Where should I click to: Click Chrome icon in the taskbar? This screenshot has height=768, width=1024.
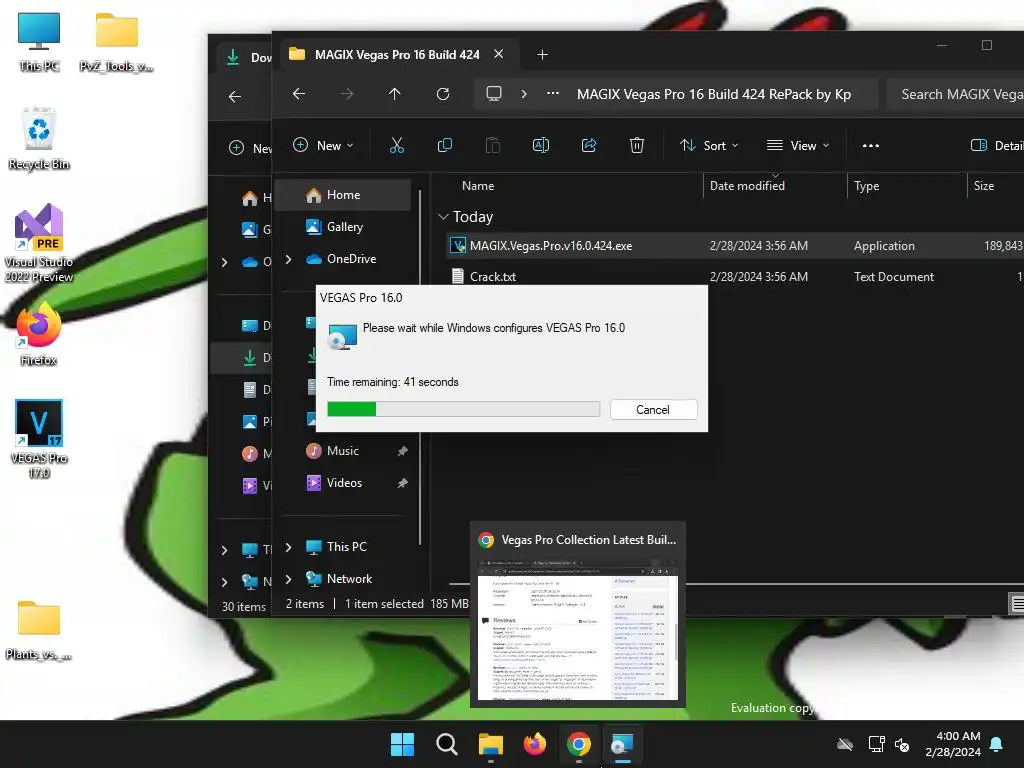pyautogui.click(x=579, y=744)
